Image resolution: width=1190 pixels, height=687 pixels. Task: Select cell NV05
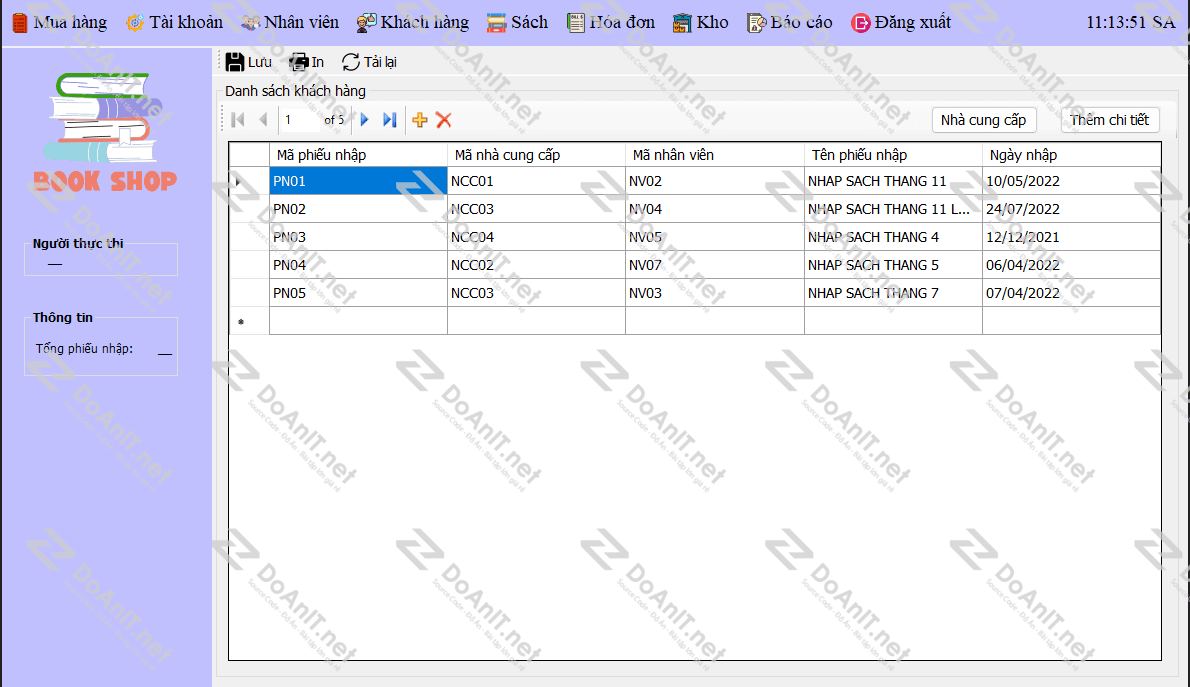tap(715, 237)
